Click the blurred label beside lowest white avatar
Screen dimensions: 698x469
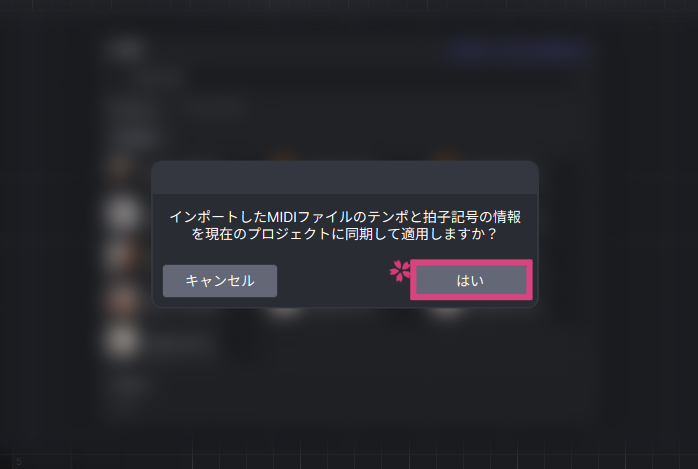180,343
